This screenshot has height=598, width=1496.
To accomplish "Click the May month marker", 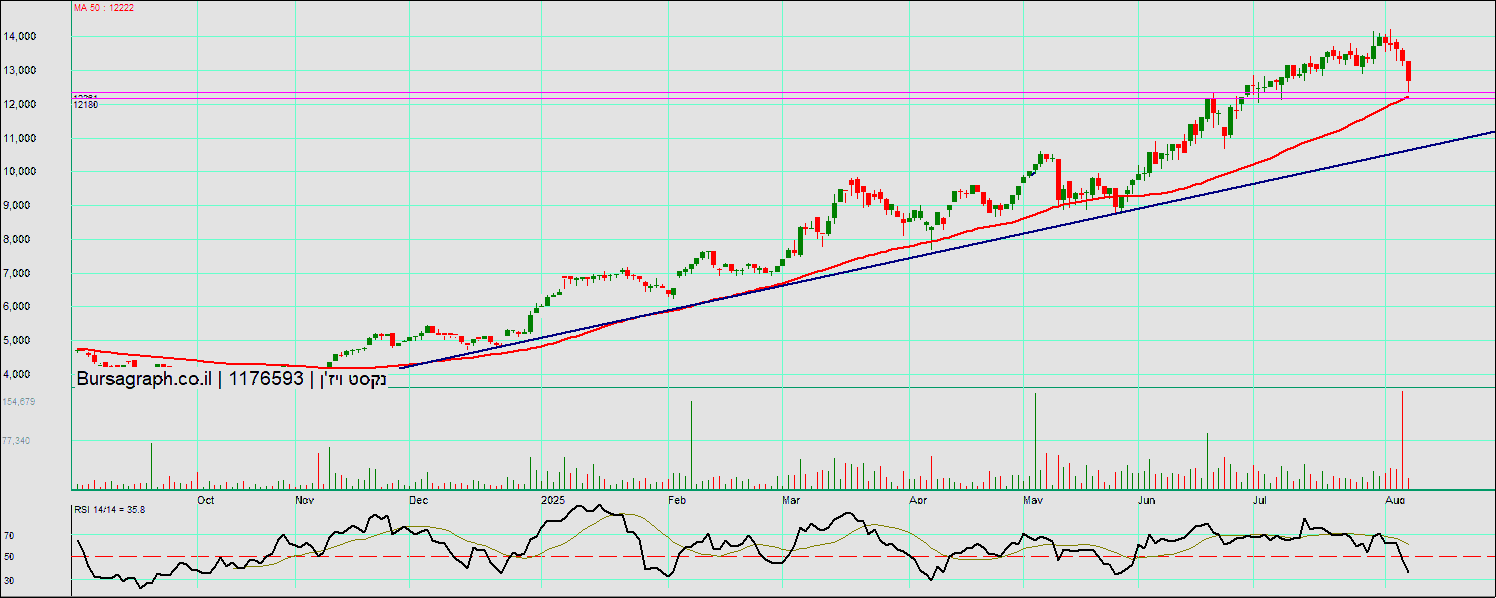I will pos(1034,499).
